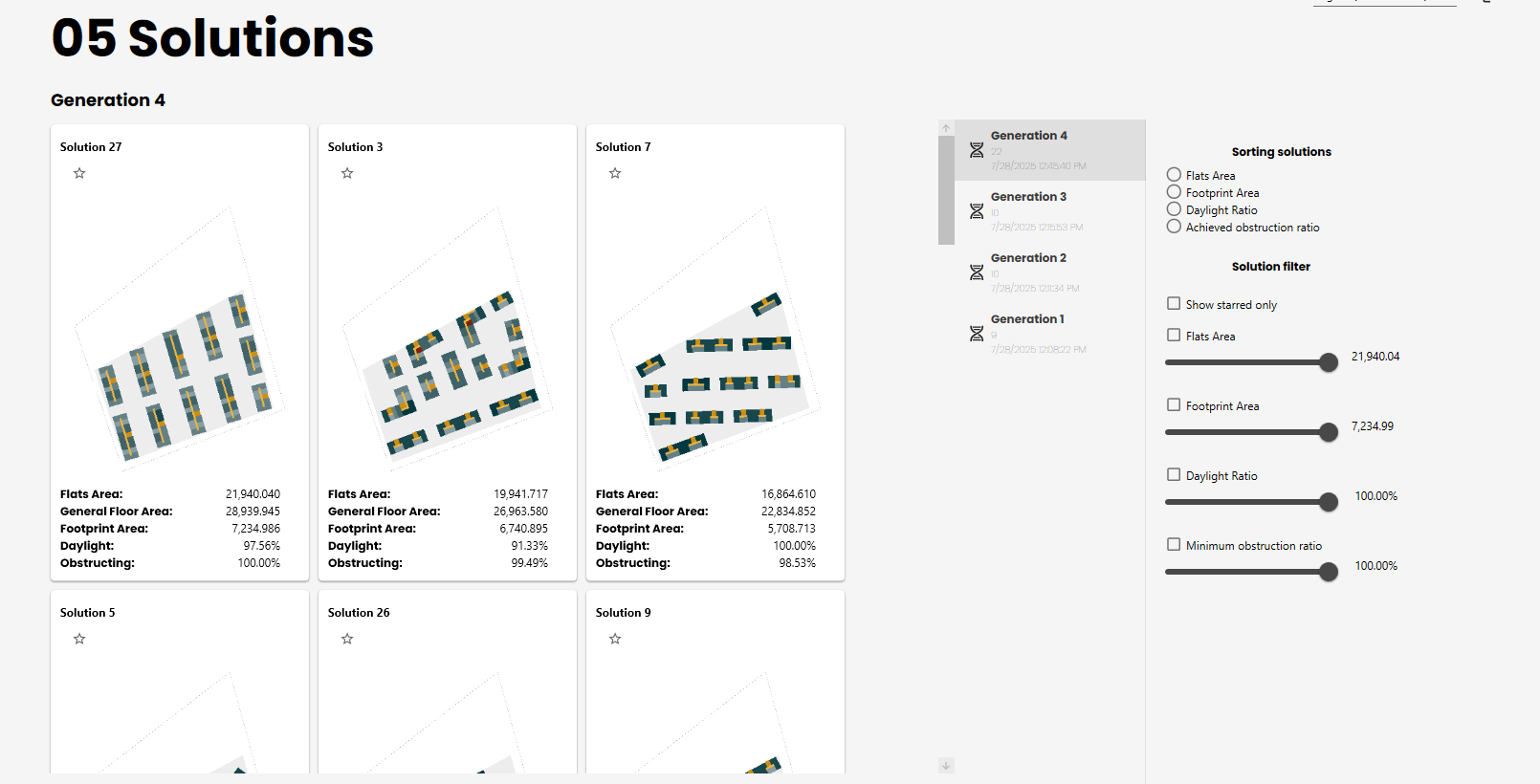Viewport: 1540px width, 784px height.
Task: Toggle the star on Solution 26
Action: coord(347,639)
